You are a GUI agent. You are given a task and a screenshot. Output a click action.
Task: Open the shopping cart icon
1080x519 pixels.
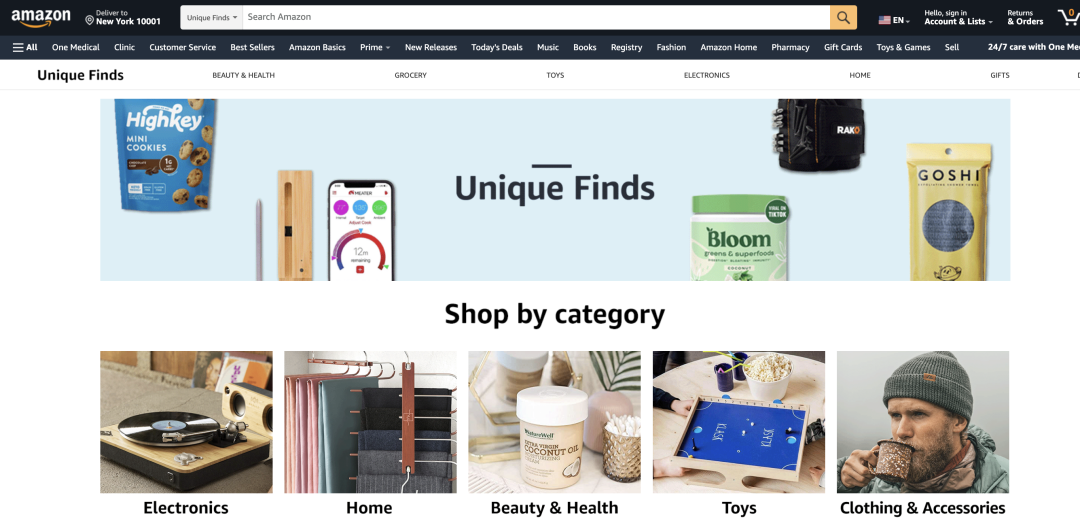[1068, 17]
